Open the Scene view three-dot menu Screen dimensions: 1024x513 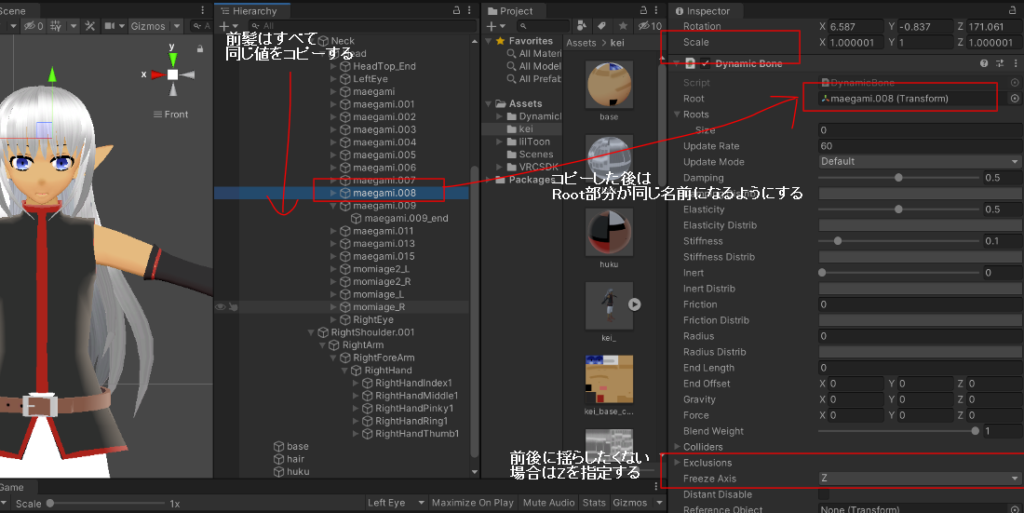coord(202,10)
